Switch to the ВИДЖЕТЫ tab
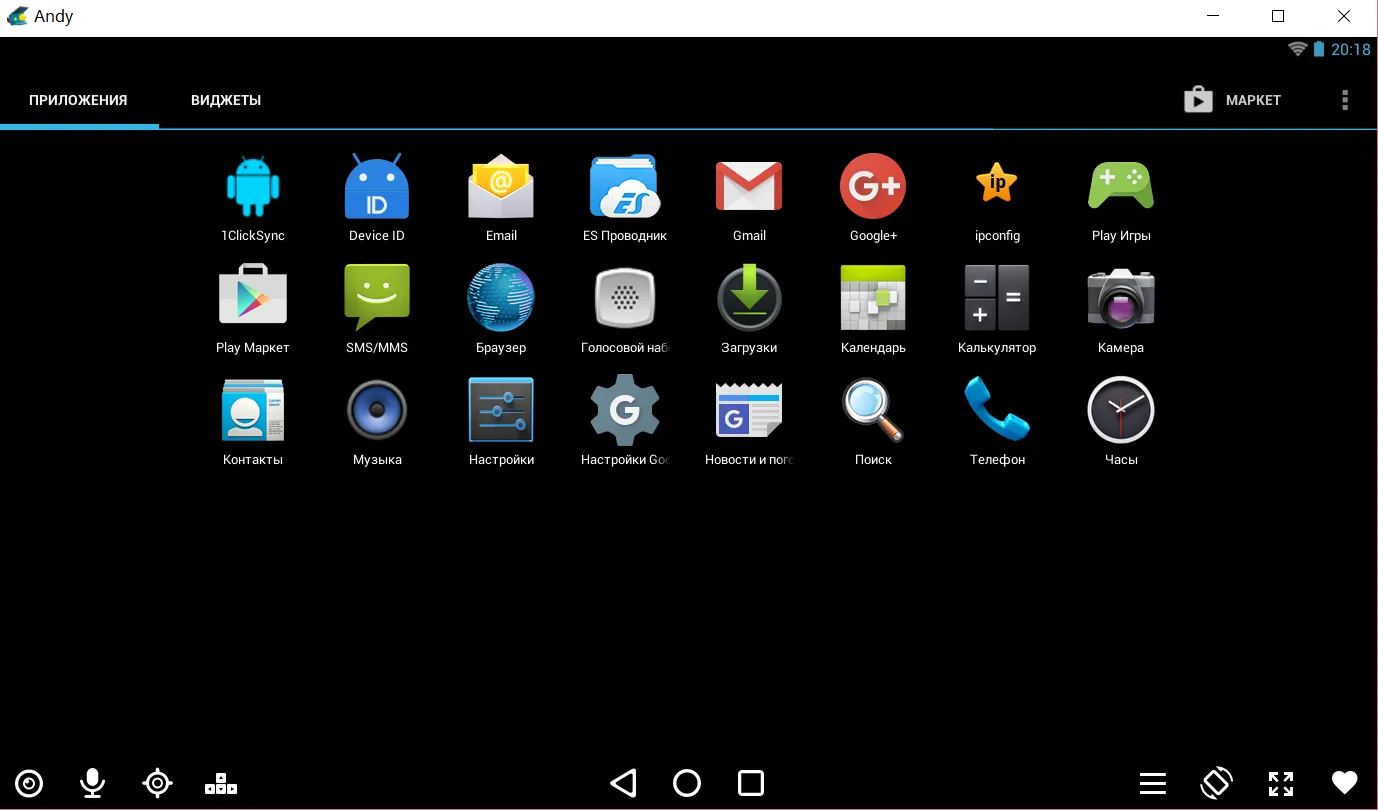The image size is (1378, 810). (x=226, y=100)
